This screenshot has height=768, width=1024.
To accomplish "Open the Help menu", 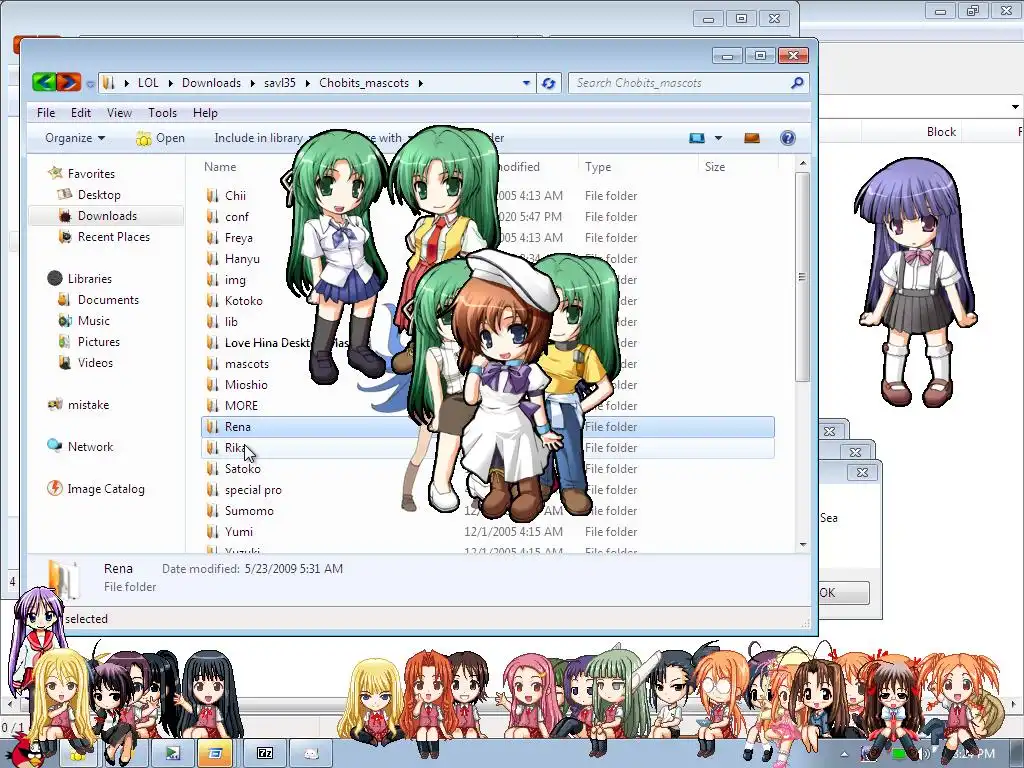I will 205,112.
